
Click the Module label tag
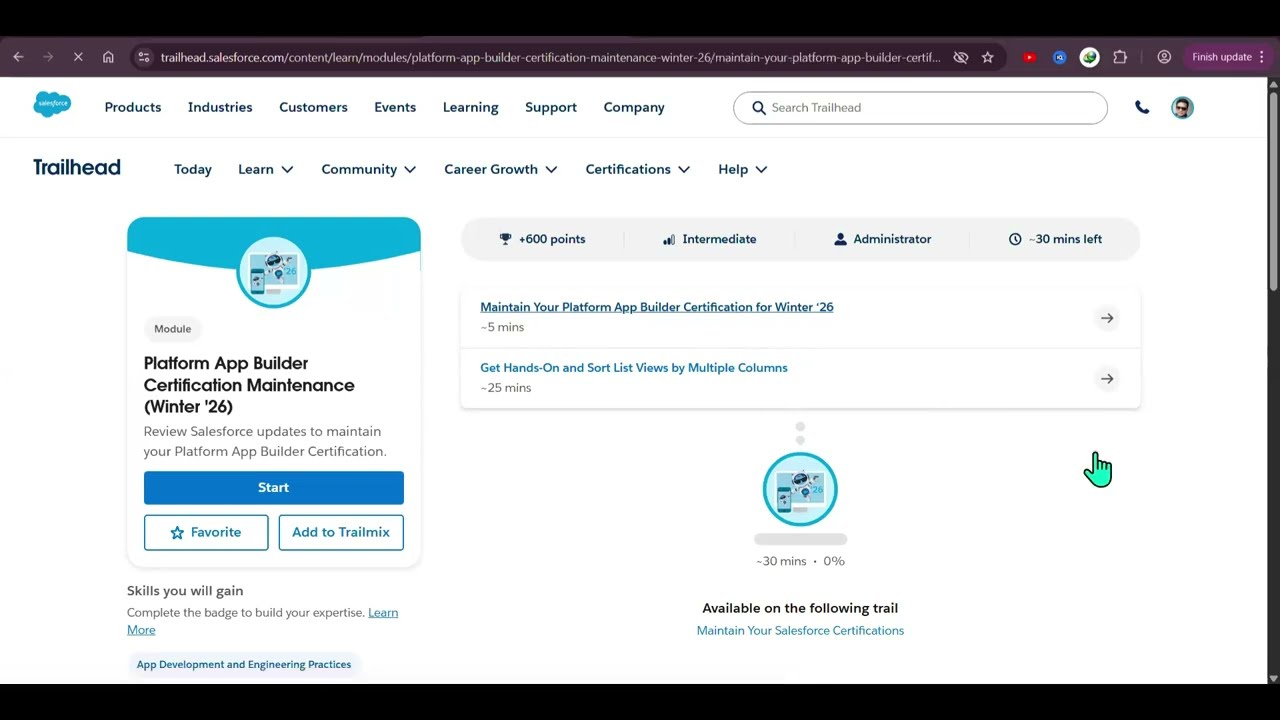pyautogui.click(x=173, y=329)
